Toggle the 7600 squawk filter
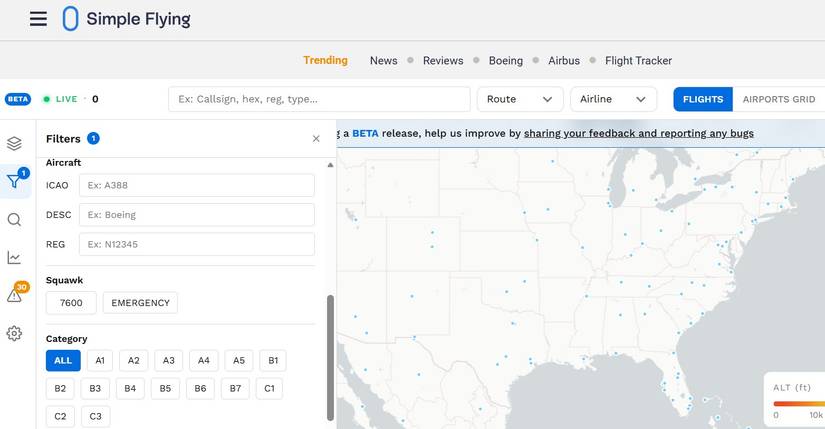 click(x=71, y=303)
